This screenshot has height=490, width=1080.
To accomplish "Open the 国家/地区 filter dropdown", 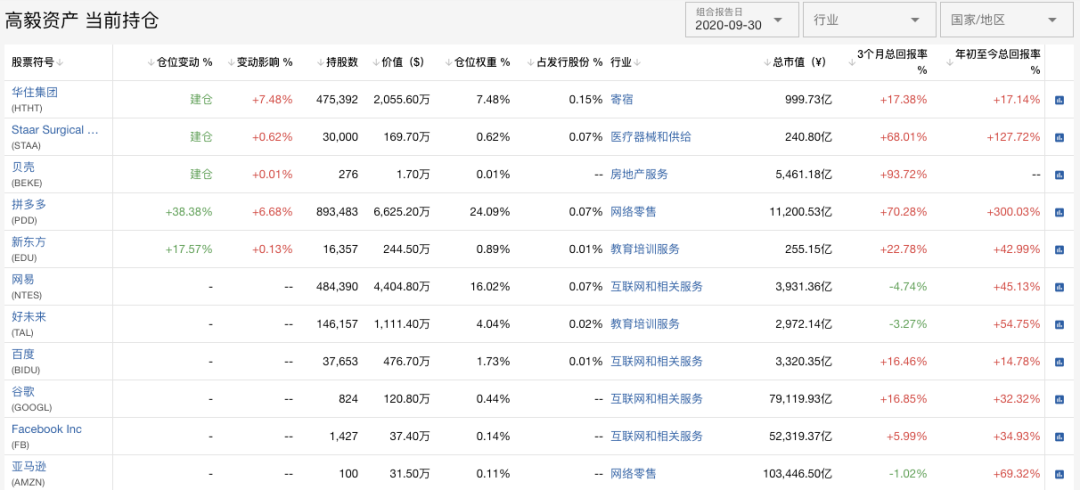I will (x=1007, y=19).
